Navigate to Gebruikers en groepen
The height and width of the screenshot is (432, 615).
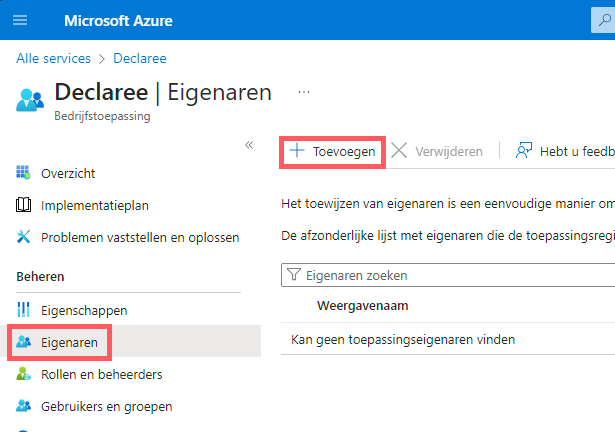tap(106, 406)
